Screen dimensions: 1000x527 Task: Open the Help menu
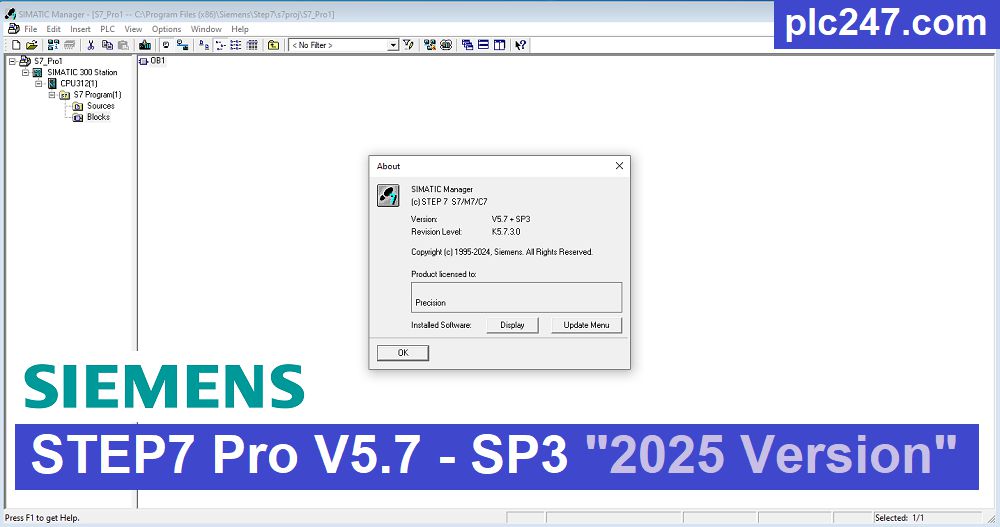(x=240, y=29)
